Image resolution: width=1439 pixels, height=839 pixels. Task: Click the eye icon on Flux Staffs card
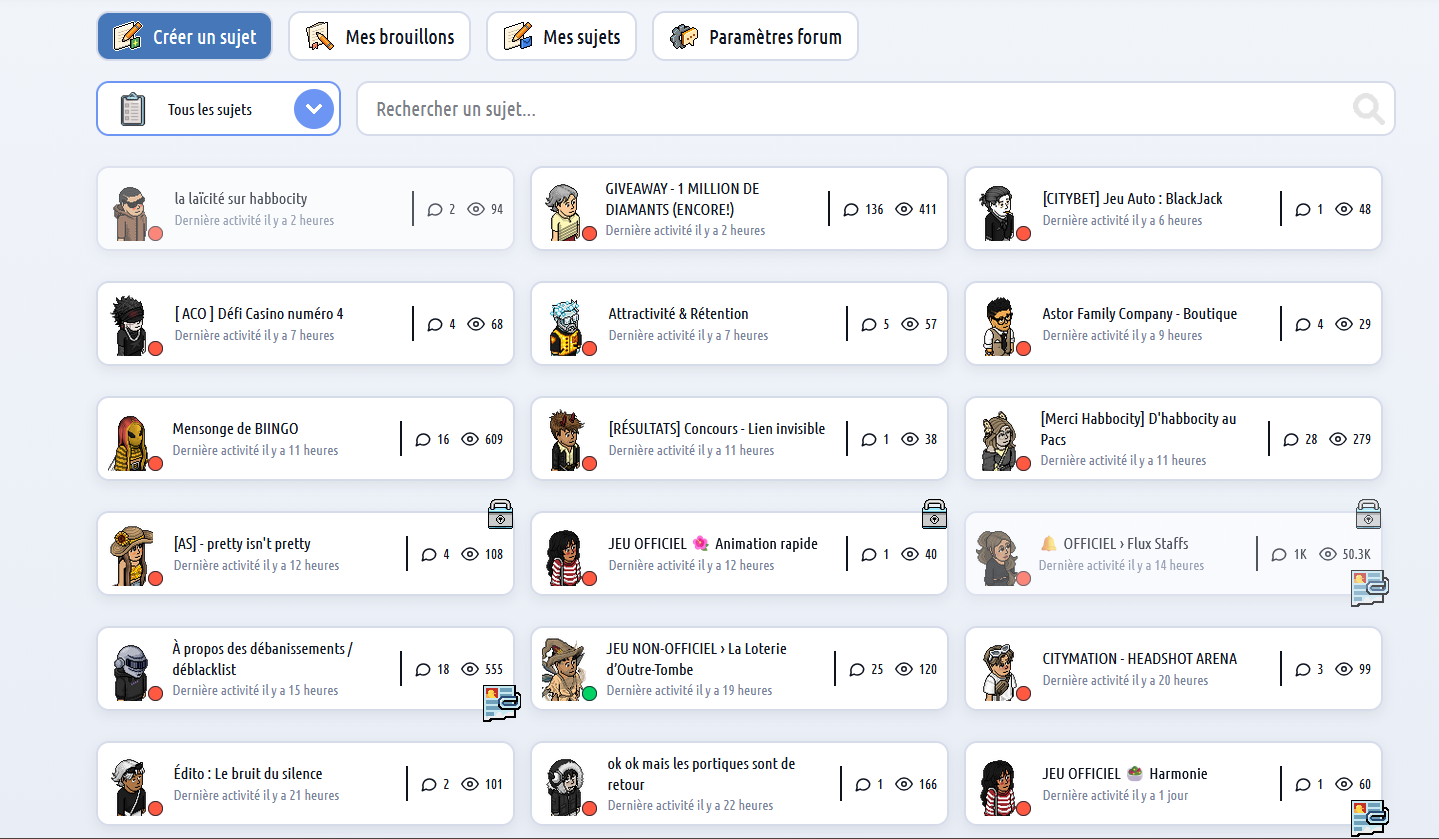click(x=1328, y=555)
